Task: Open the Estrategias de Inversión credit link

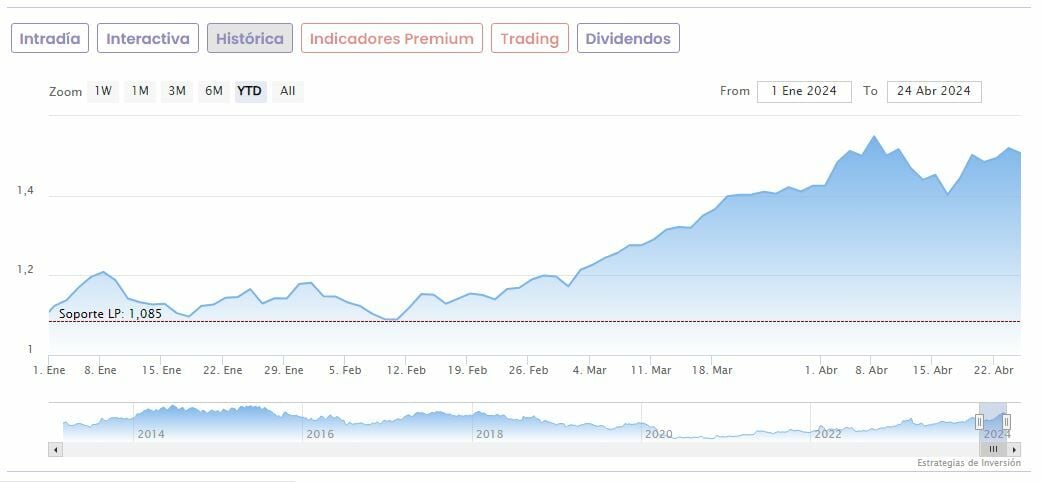Action: click(968, 463)
